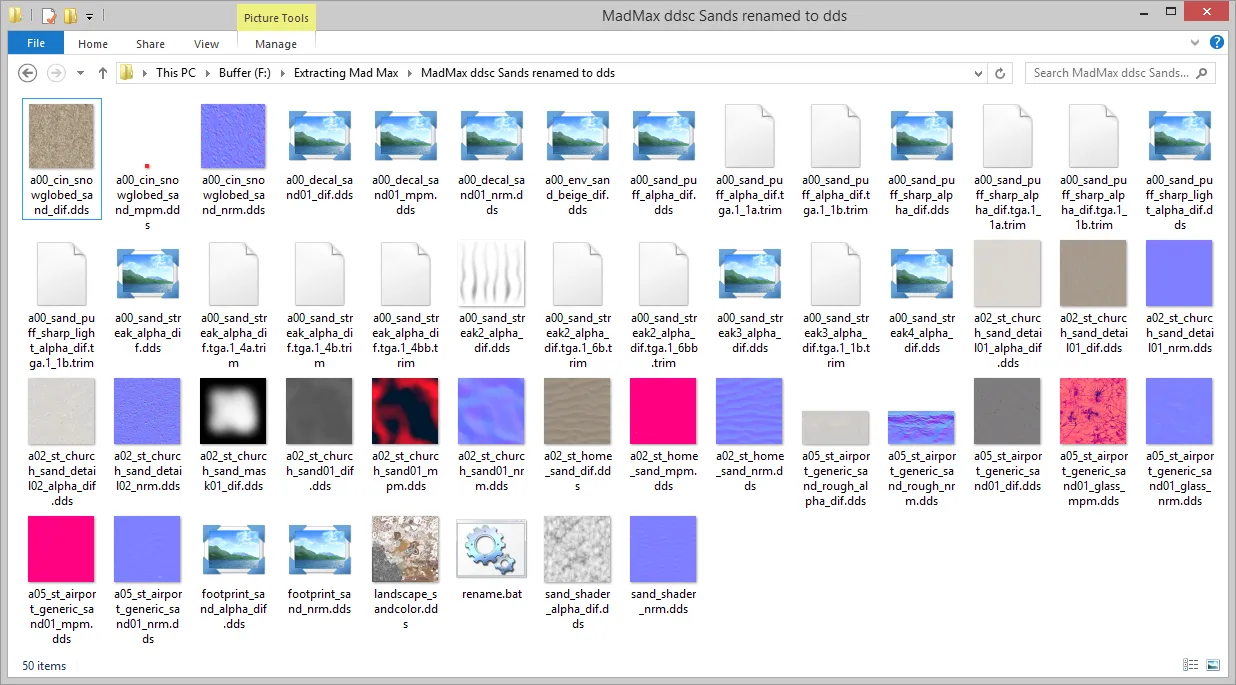Viewport: 1236px width, 685px height.
Task: Switch to details view in status bar
Action: [1191, 665]
